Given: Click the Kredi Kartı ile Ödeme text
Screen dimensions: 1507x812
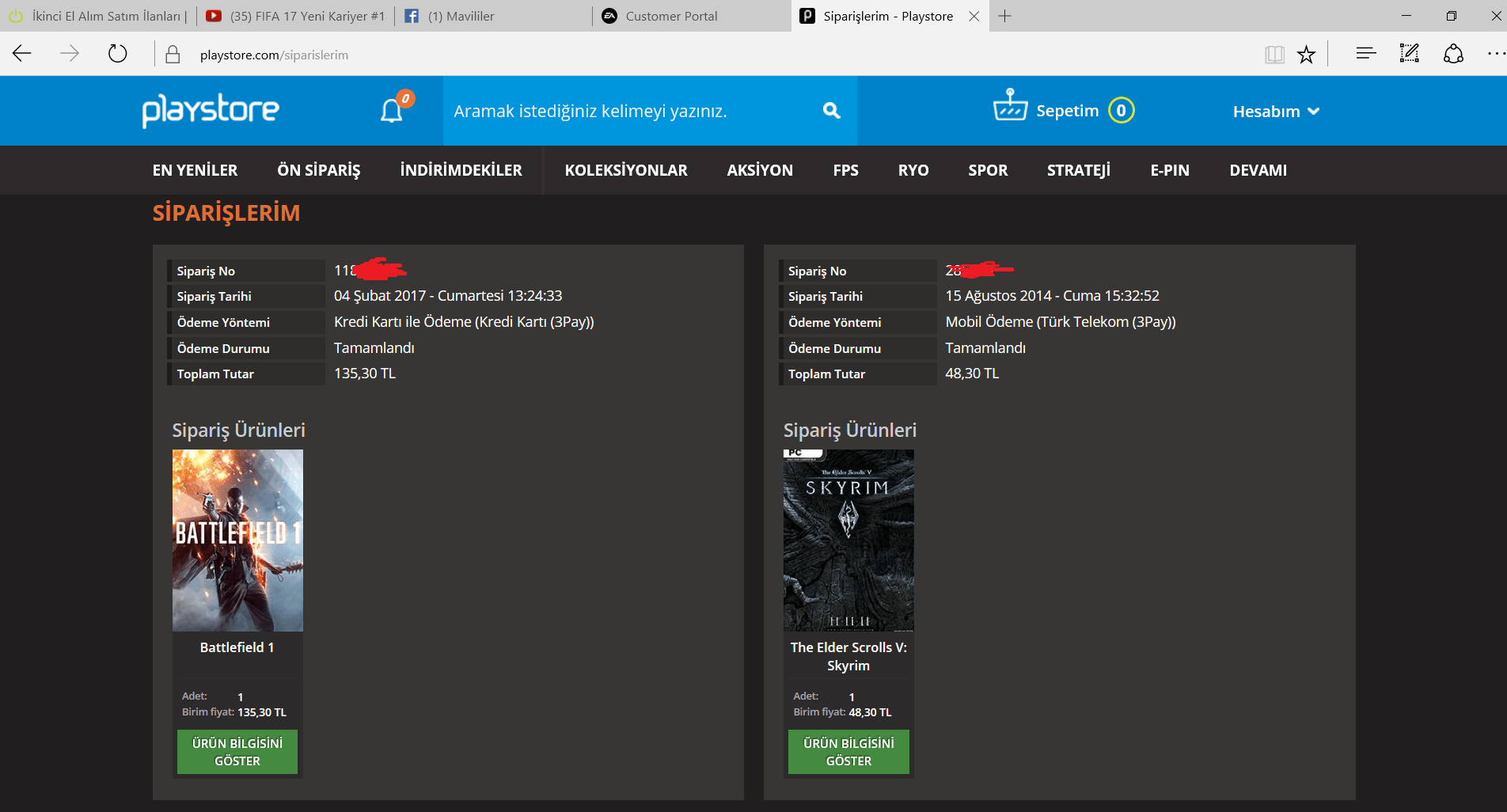Looking at the screenshot, I should click(x=464, y=322).
